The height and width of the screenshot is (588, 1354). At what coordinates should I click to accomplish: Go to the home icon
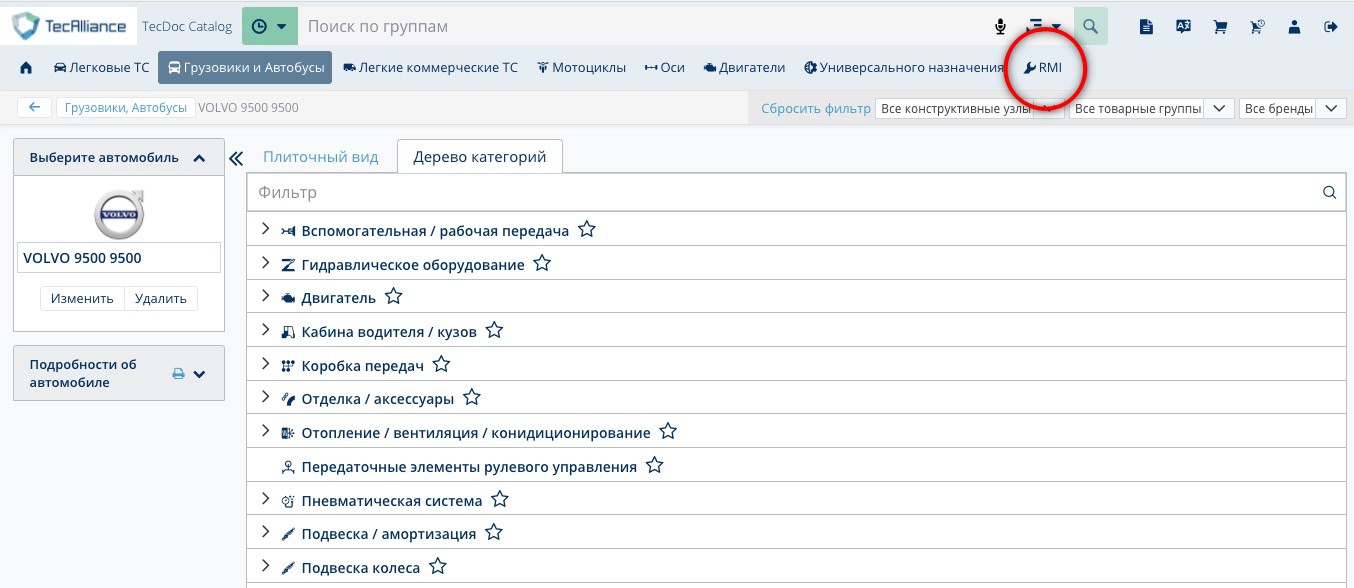click(x=26, y=68)
